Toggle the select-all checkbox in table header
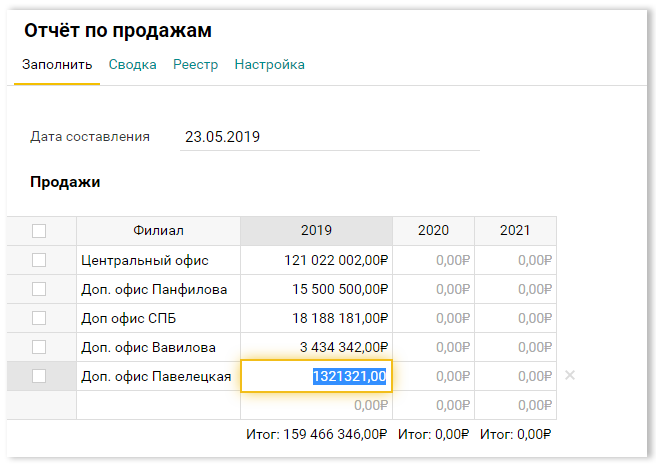The image size is (656, 468). (x=39, y=231)
